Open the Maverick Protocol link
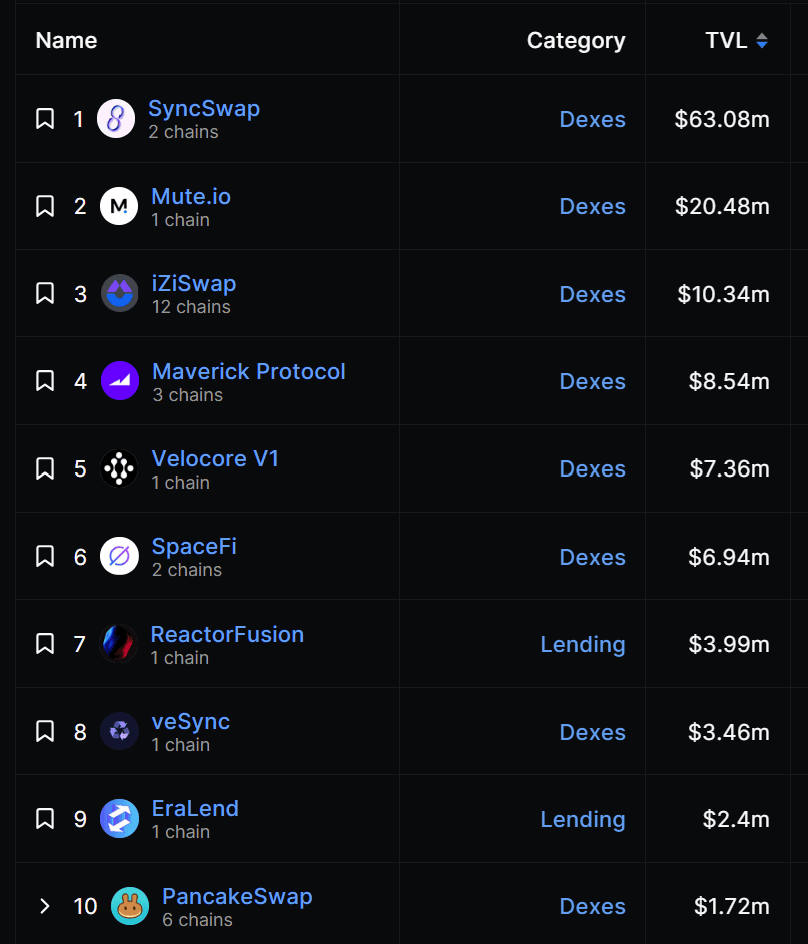The image size is (808, 944). pyautogui.click(x=249, y=371)
